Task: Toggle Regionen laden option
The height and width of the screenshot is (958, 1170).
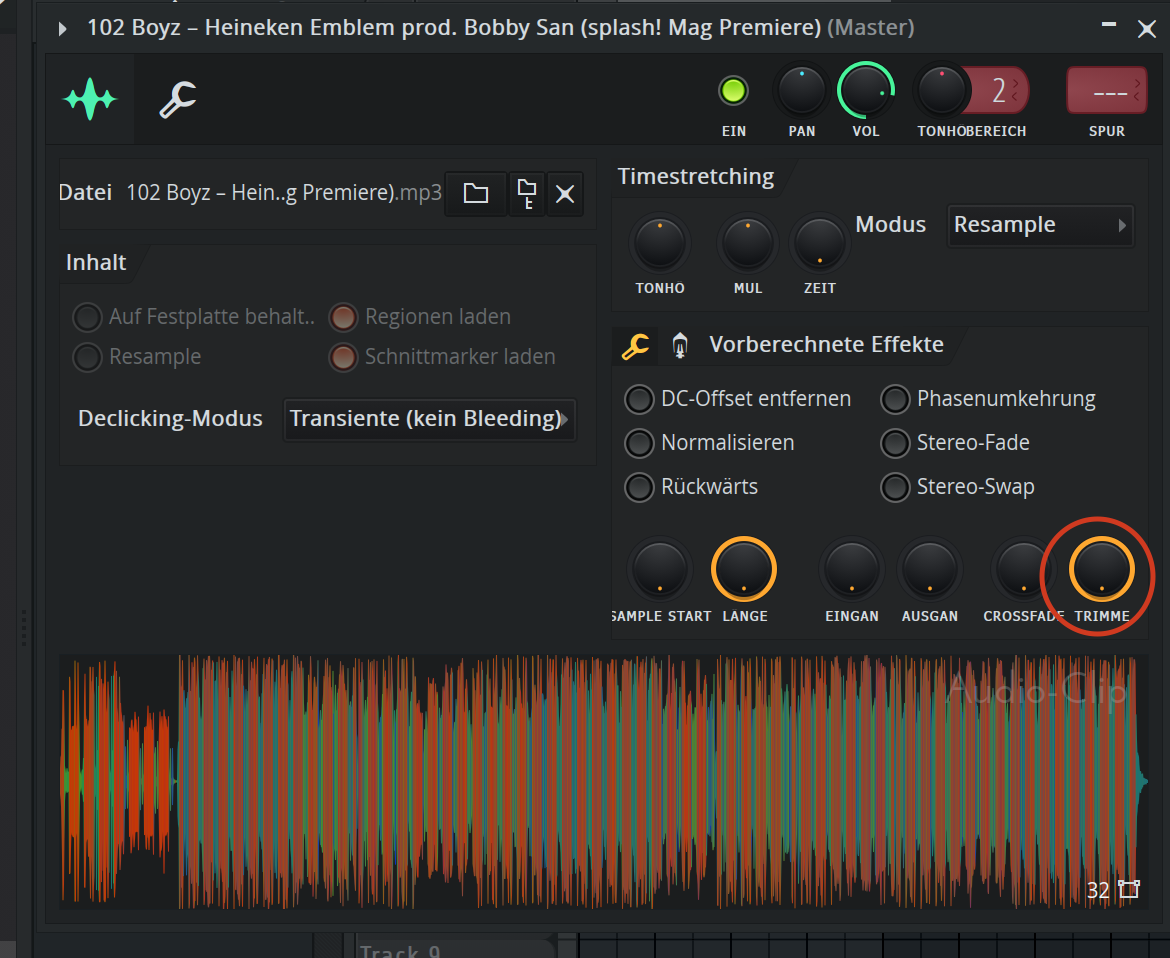Action: 343,317
